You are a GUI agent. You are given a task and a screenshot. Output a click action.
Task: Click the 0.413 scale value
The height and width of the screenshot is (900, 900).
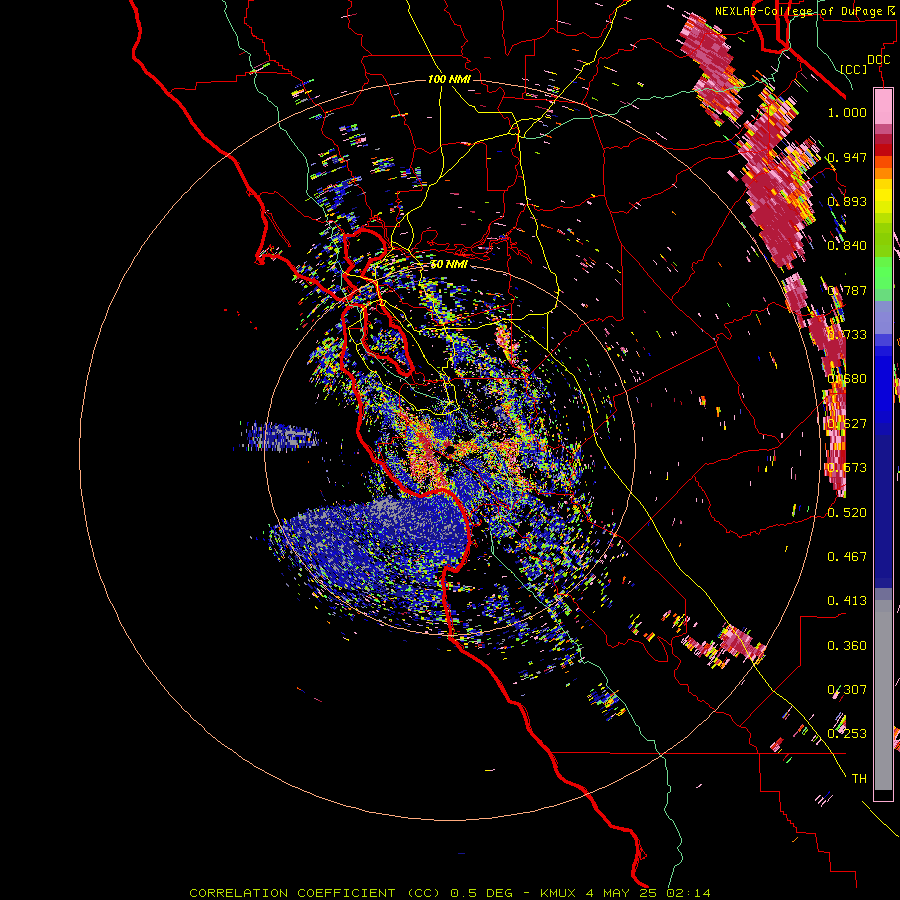(847, 601)
